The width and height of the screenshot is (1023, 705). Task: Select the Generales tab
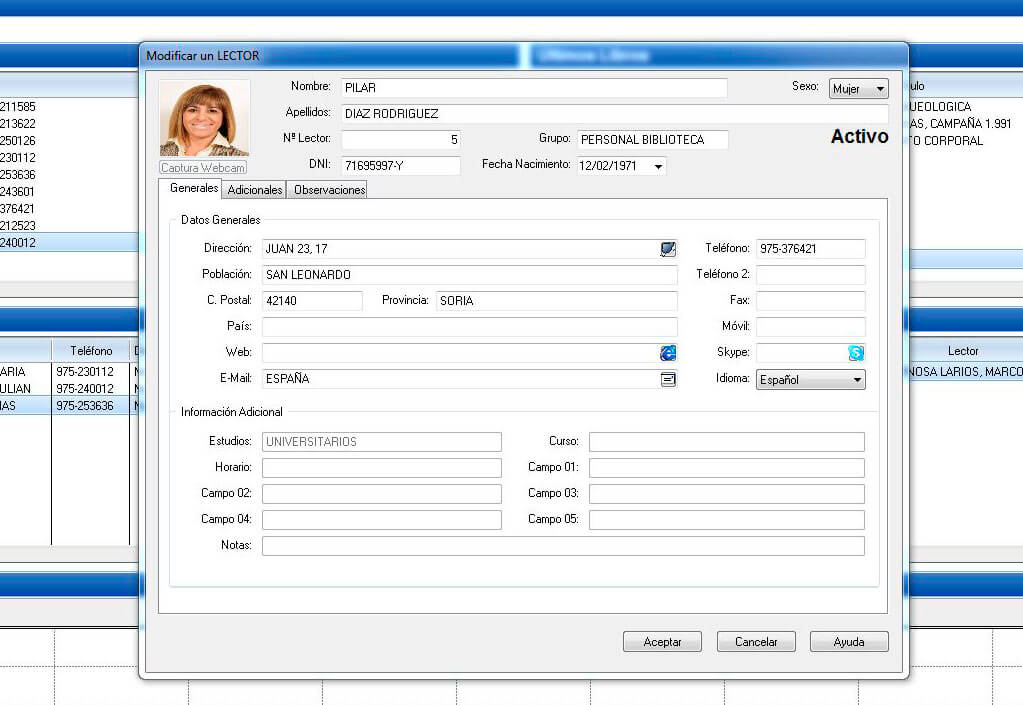click(x=193, y=189)
